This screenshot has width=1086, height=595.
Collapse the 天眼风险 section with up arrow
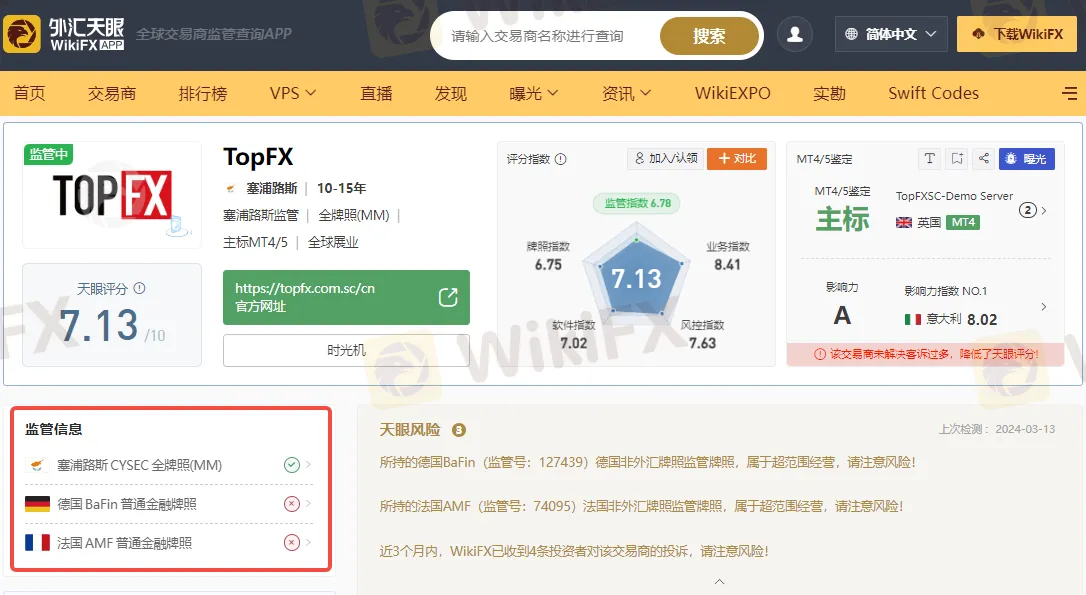point(720,582)
